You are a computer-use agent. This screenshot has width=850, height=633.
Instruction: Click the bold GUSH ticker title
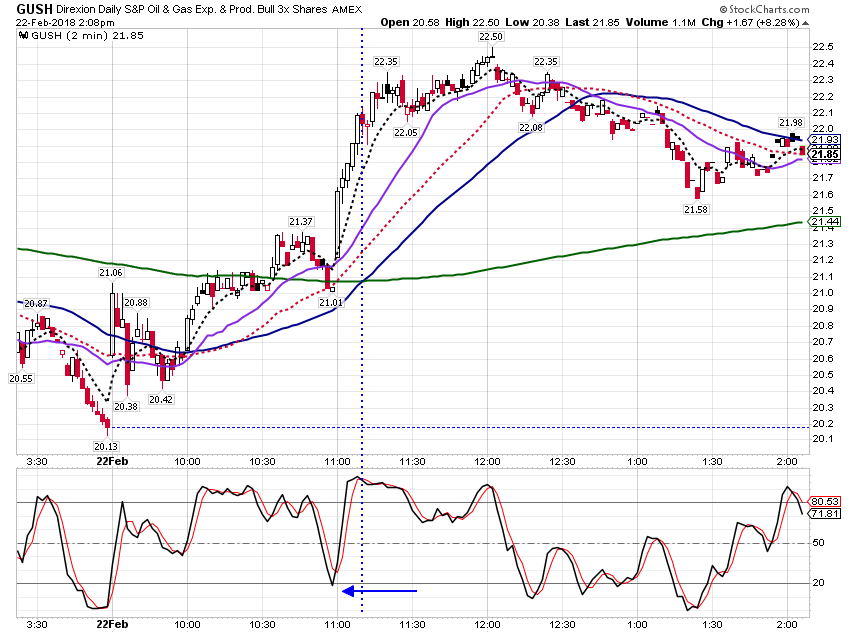click(x=35, y=9)
